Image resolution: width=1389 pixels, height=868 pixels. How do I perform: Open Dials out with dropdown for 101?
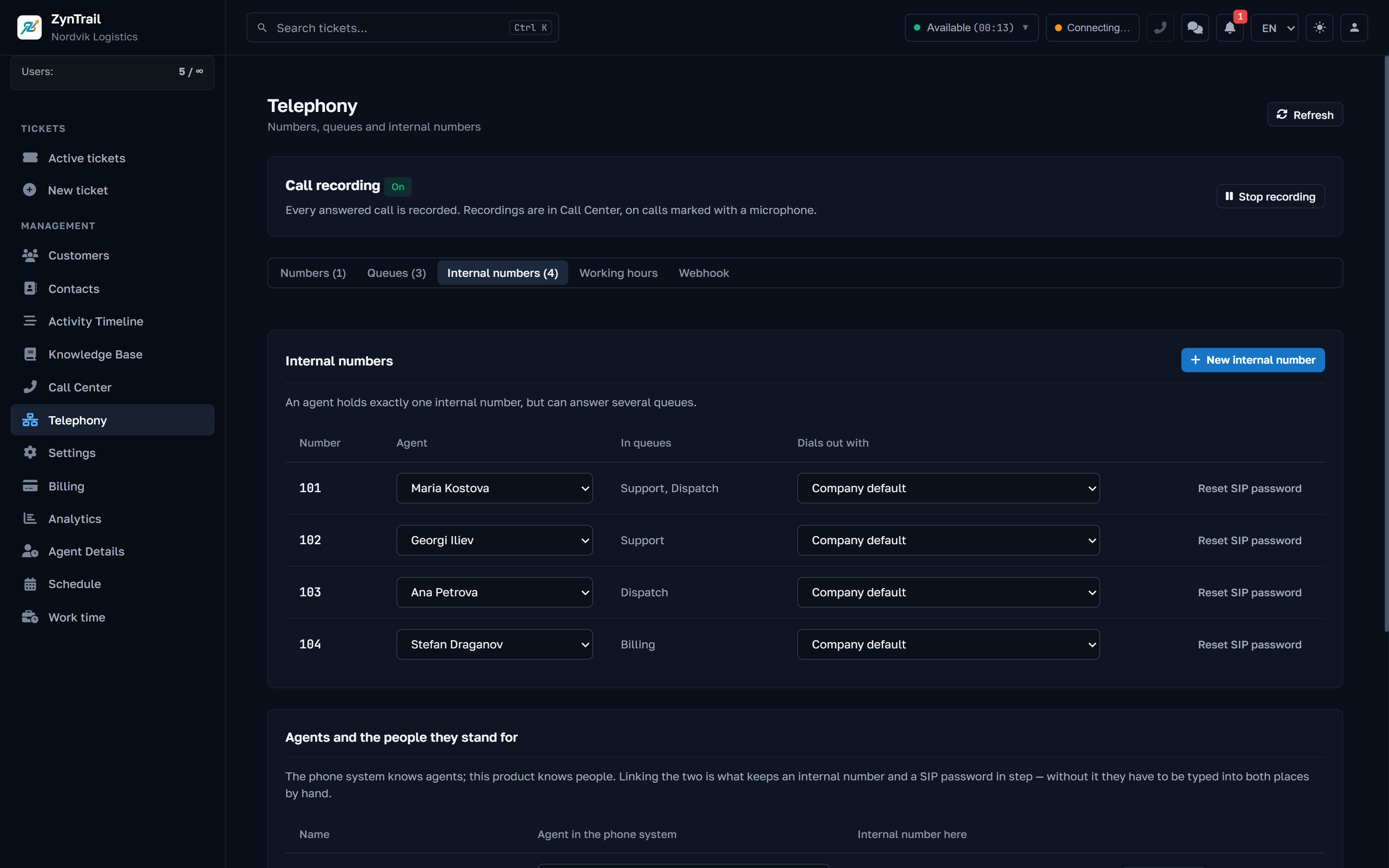pyautogui.click(x=948, y=489)
